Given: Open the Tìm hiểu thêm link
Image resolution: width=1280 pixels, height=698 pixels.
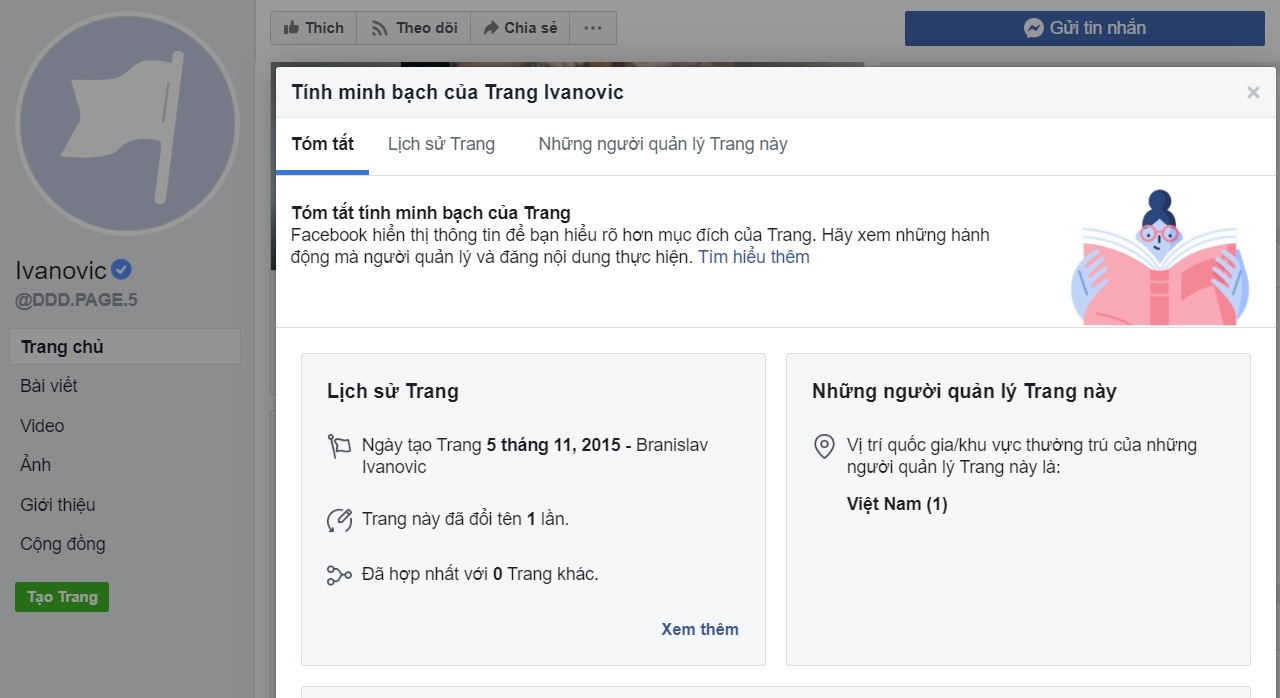Looking at the screenshot, I should pos(753,257).
